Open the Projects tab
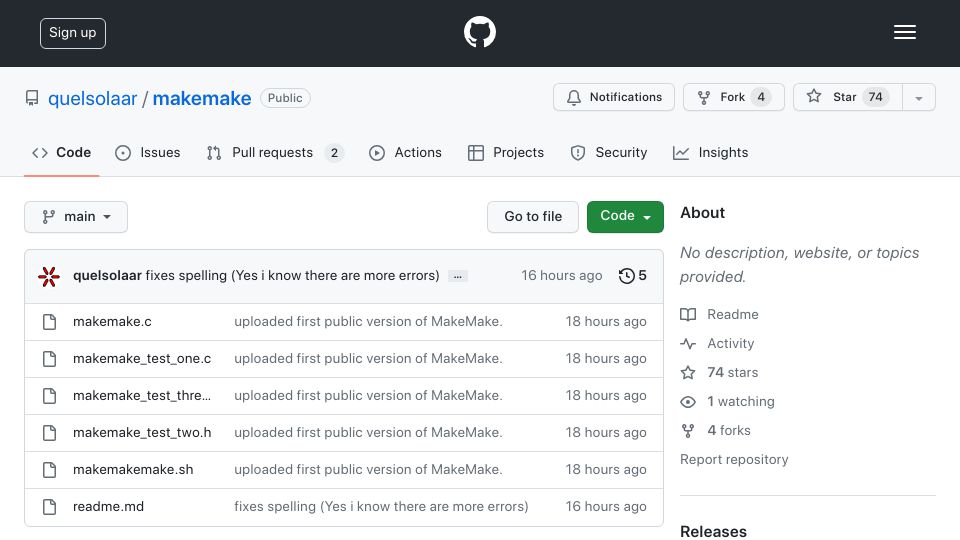This screenshot has width=960, height=540. [506, 153]
